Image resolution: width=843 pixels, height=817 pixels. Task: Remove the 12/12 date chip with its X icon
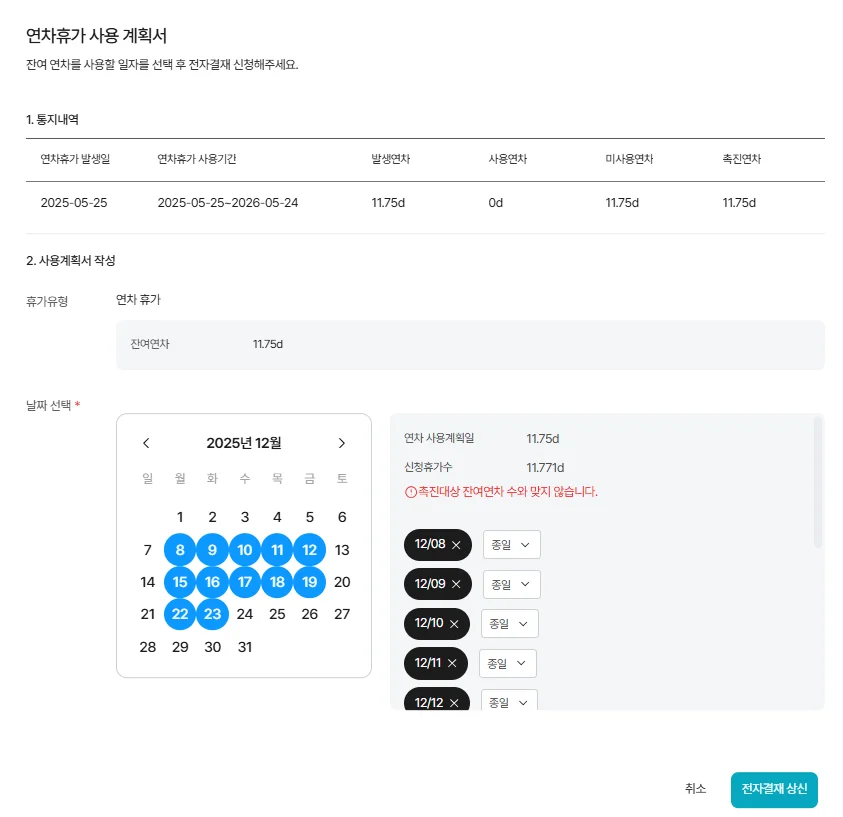tap(456, 701)
